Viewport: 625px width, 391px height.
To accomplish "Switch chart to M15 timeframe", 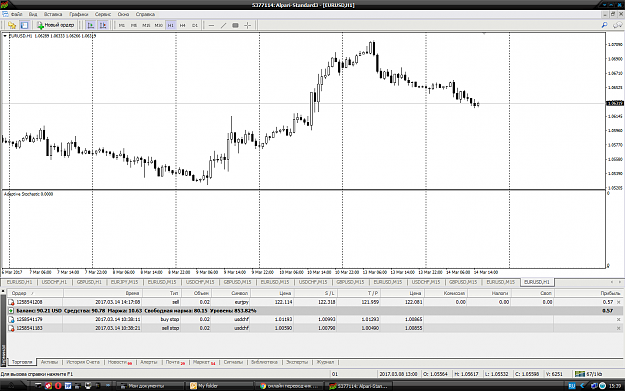I will click(x=146, y=25).
